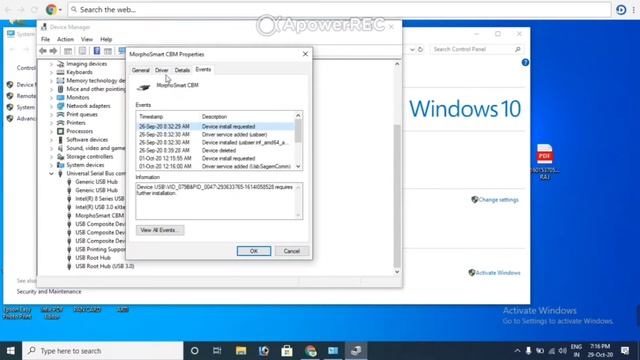Click the Start button on taskbar

coord(11,351)
